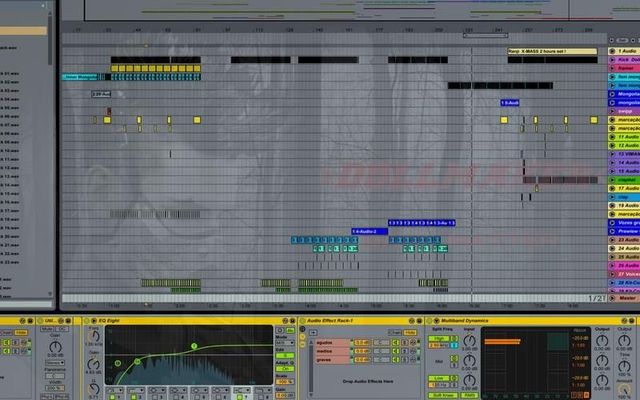Unfold the Master track
Image resolution: width=640 pixels, height=400 pixels.
[612, 298]
